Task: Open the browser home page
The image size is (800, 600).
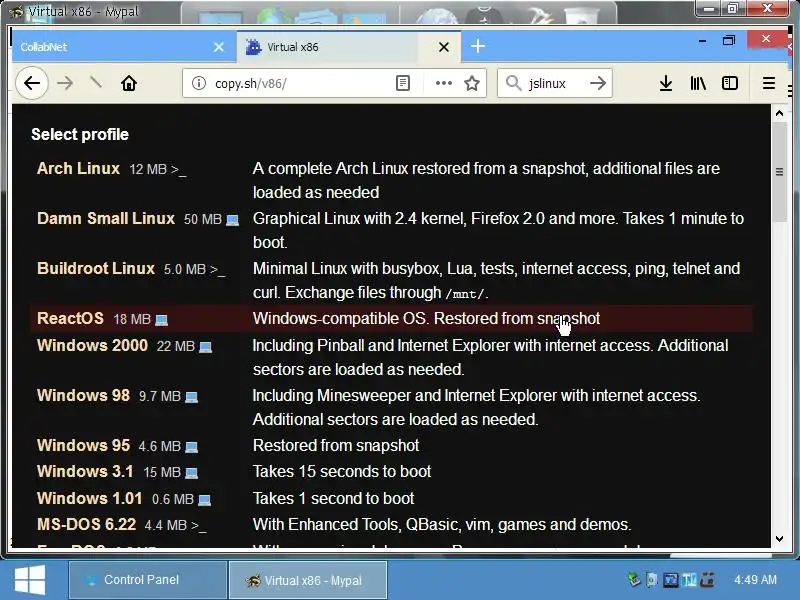Action: click(x=129, y=83)
